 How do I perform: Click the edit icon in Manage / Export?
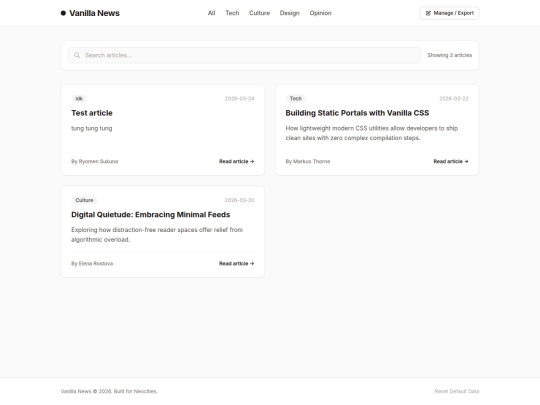(428, 13)
